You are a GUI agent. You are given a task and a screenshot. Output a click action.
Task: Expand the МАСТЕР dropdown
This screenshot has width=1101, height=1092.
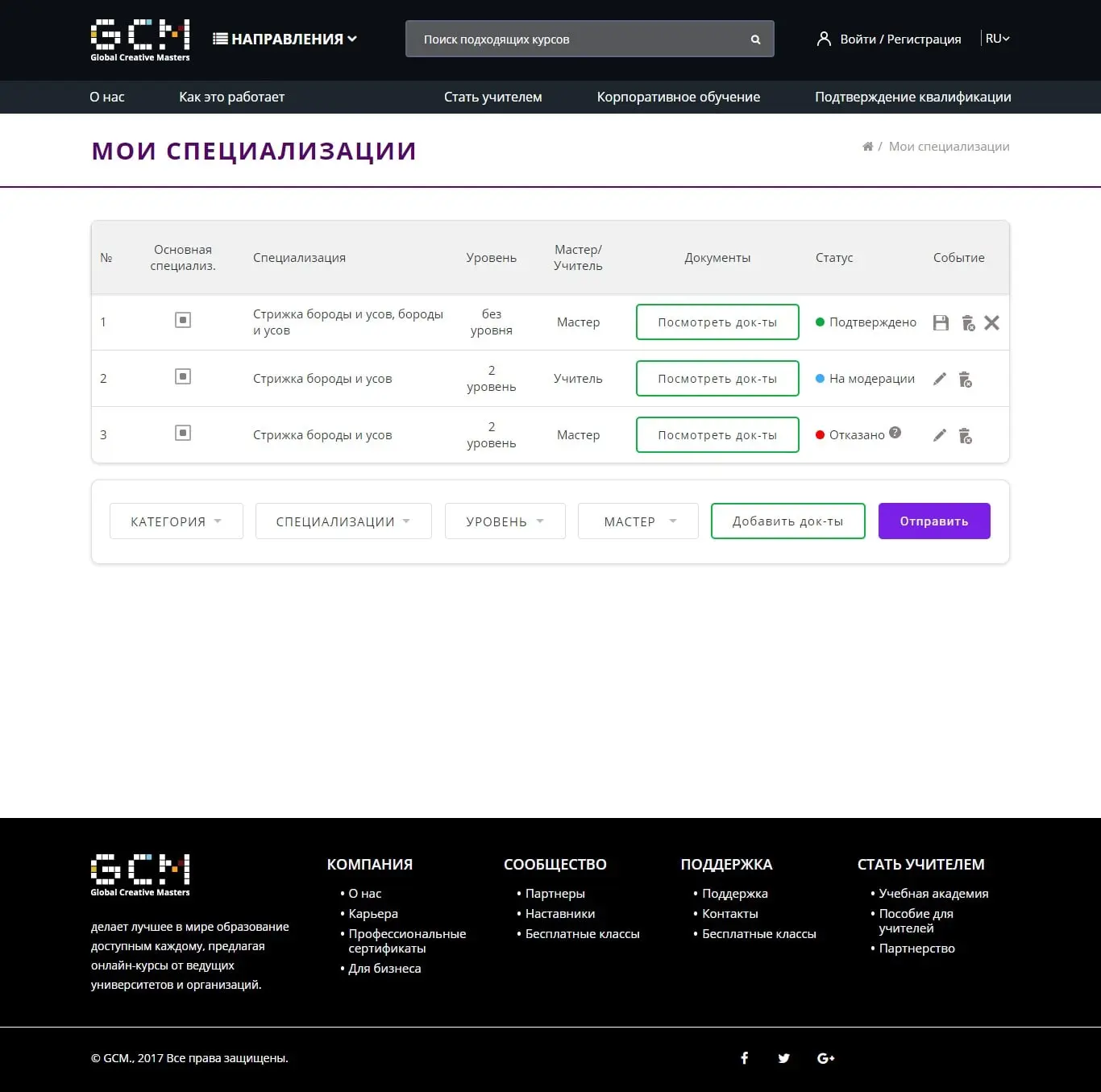pos(638,521)
